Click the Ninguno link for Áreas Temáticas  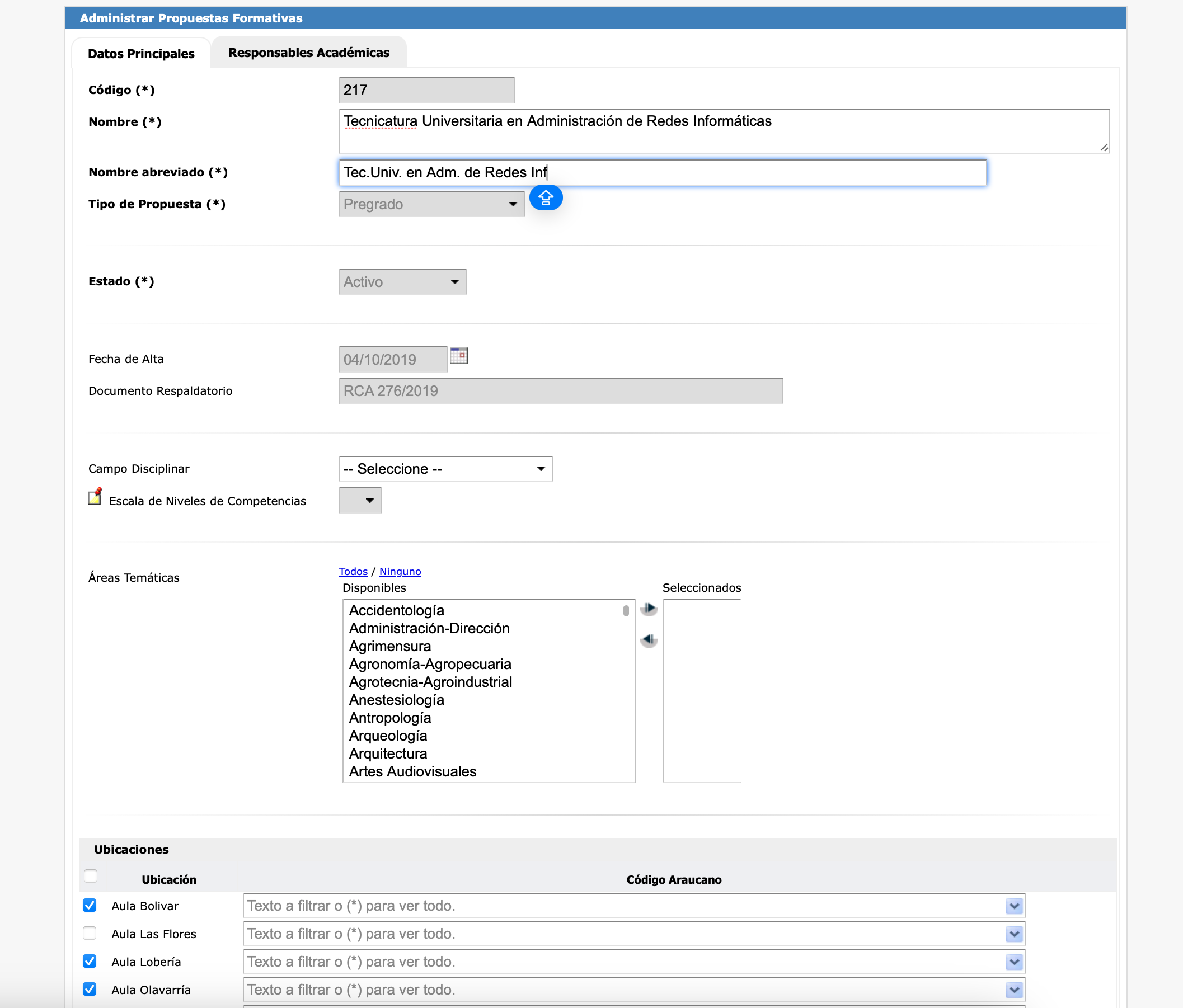tap(400, 571)
